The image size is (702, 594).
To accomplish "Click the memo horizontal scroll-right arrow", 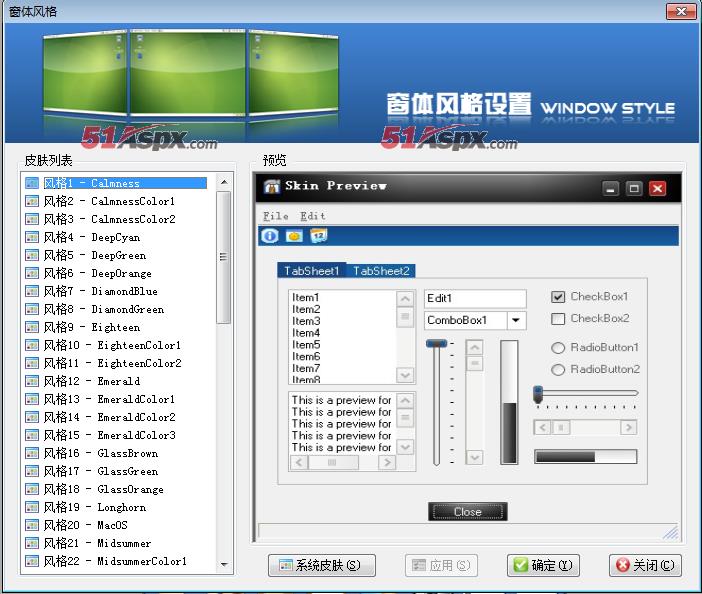I will click(x=387, y=462).
